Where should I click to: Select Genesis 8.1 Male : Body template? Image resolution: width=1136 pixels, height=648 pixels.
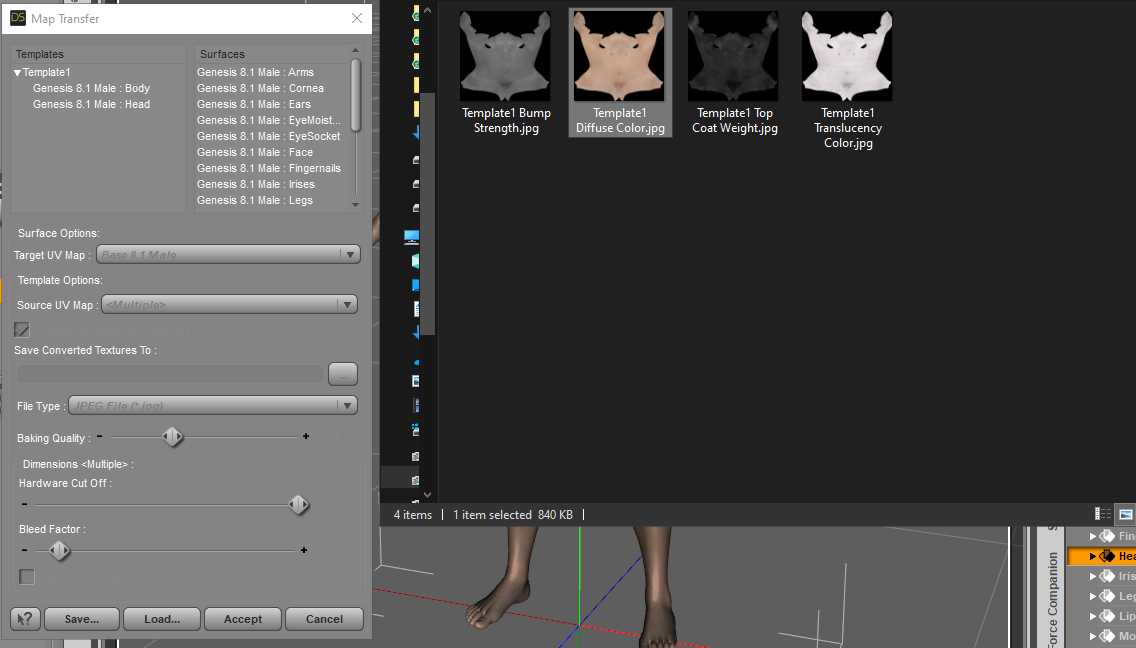coord(91,88)
